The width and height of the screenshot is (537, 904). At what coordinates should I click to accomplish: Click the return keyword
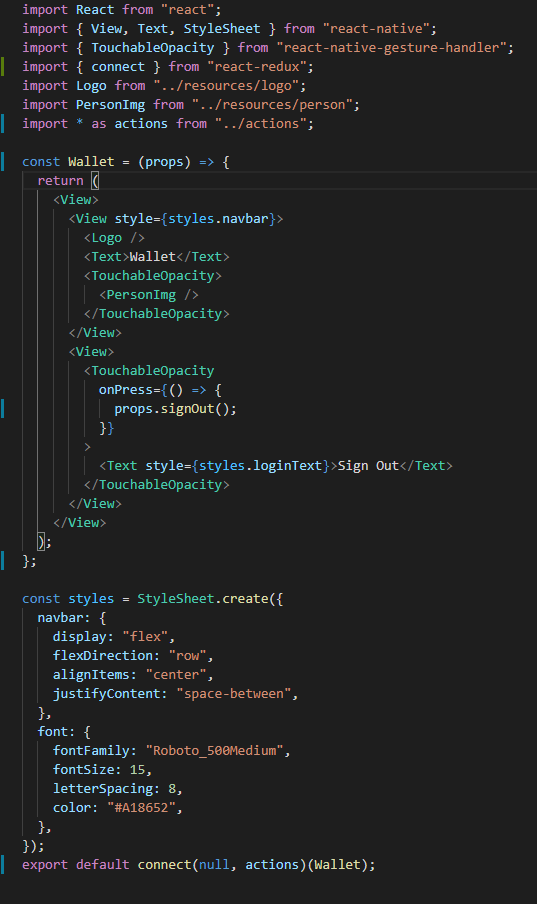point(61,181)
